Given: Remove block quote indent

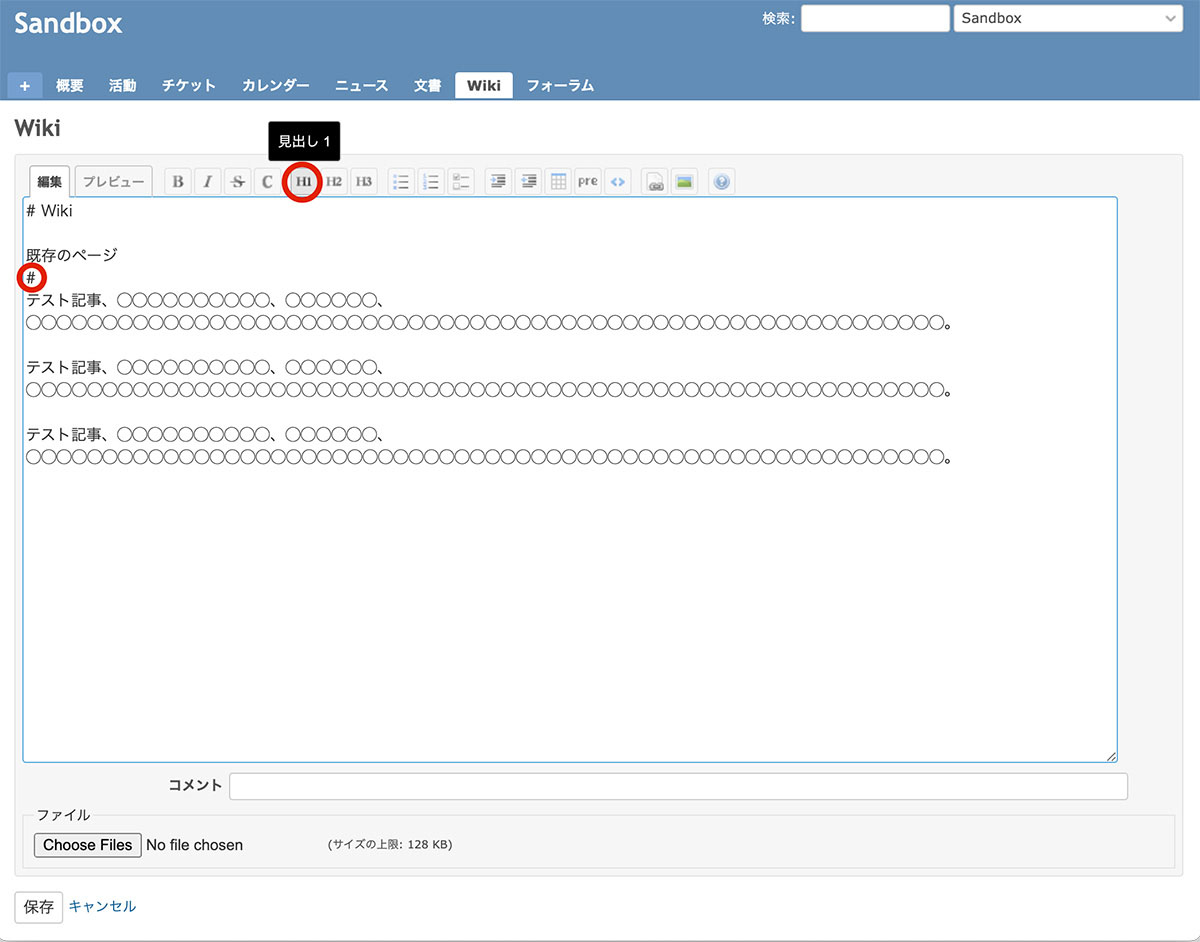Looking at the screenshot, I should [528, 182].
